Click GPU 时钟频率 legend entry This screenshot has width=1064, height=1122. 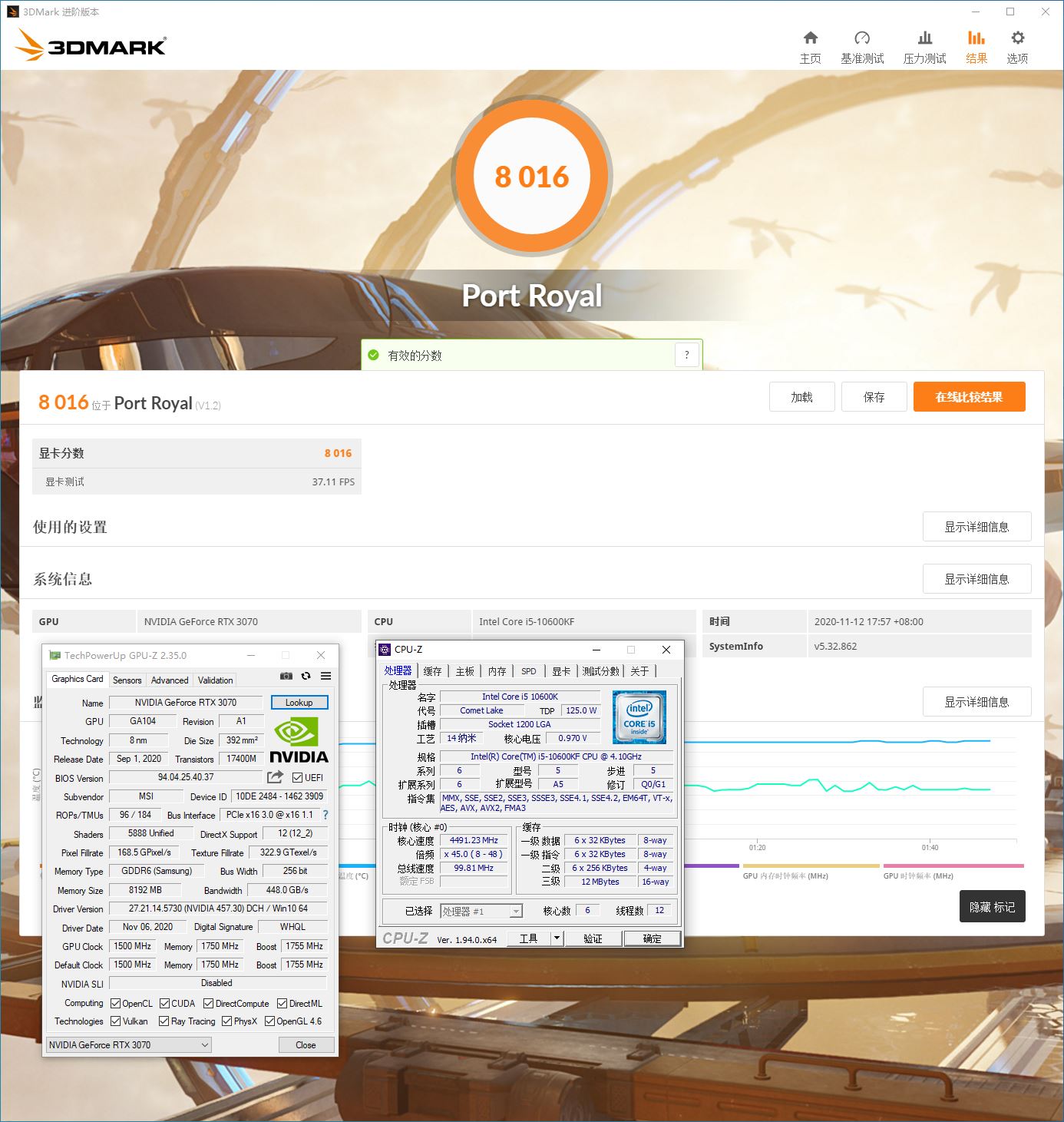(918, 875)
